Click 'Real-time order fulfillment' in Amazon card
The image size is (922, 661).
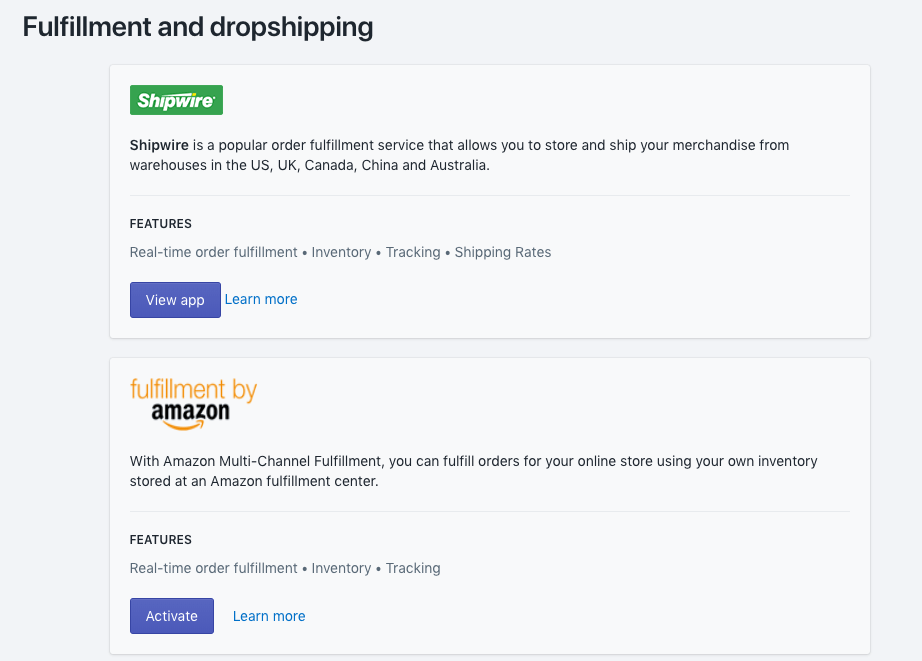pos(213,568)
